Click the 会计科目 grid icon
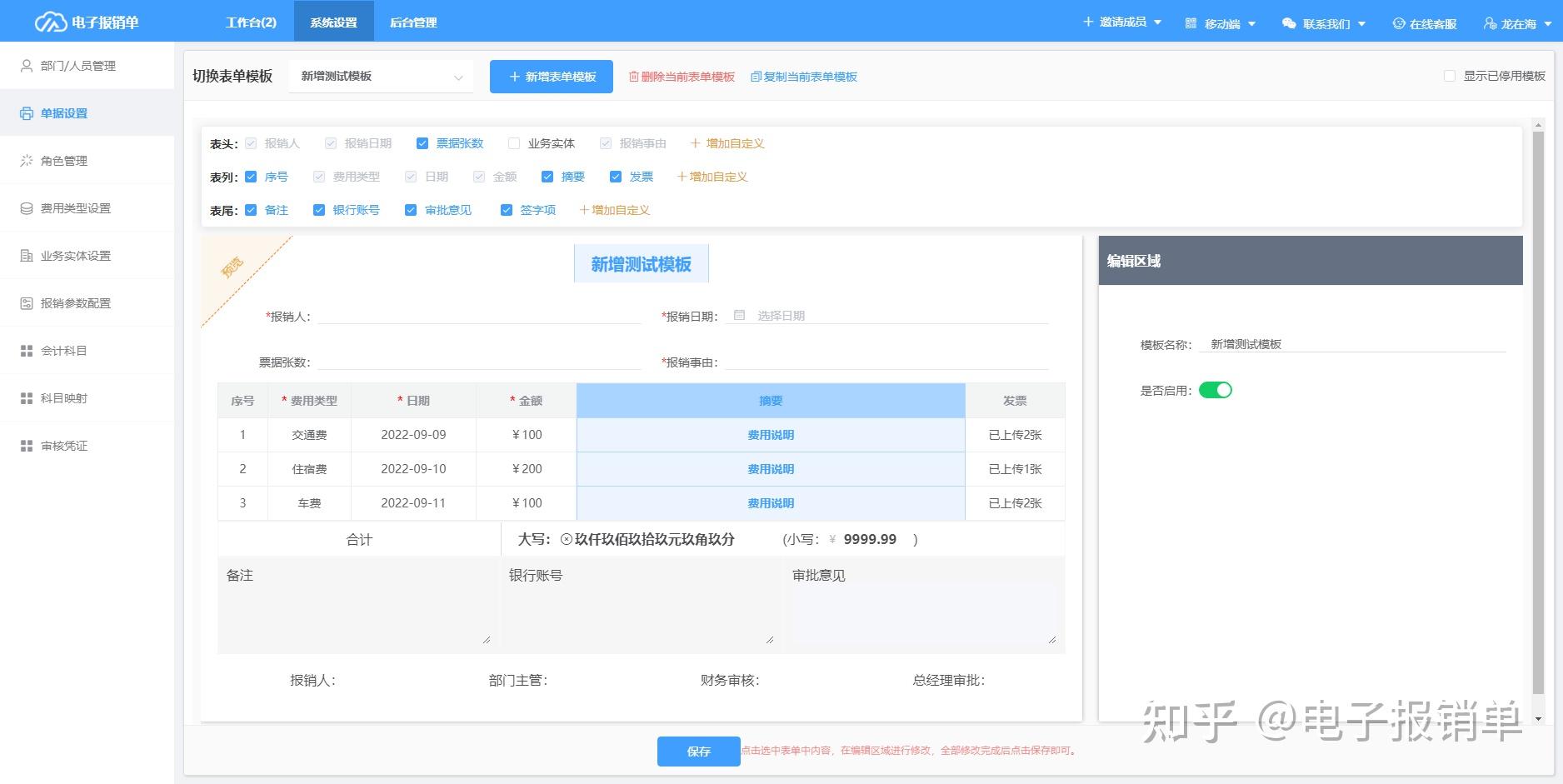Screen dimensions: 1563x784 tap(27, 351)
